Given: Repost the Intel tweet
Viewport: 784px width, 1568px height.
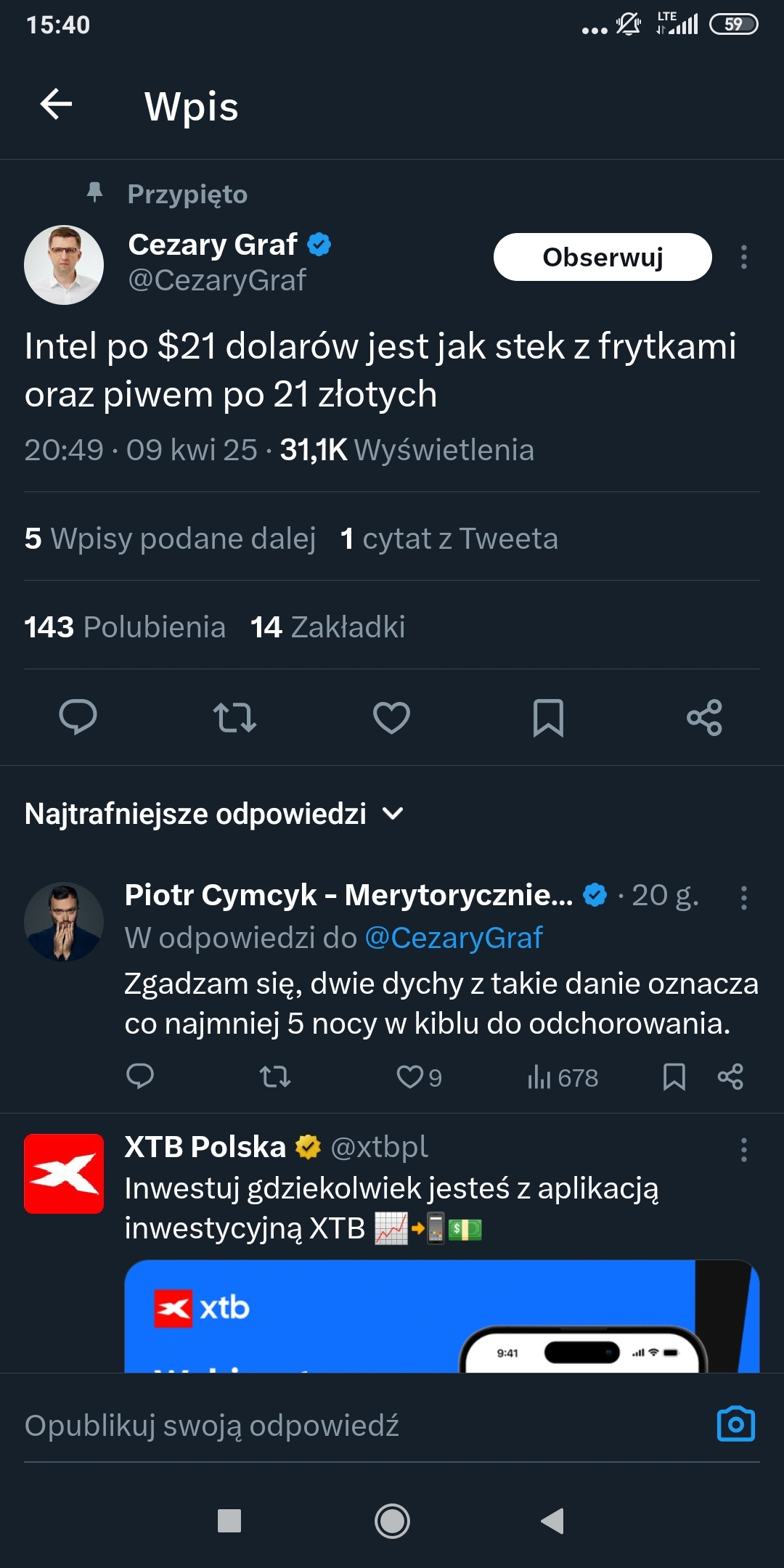Looking at the screenshot, I should [234, 717].
